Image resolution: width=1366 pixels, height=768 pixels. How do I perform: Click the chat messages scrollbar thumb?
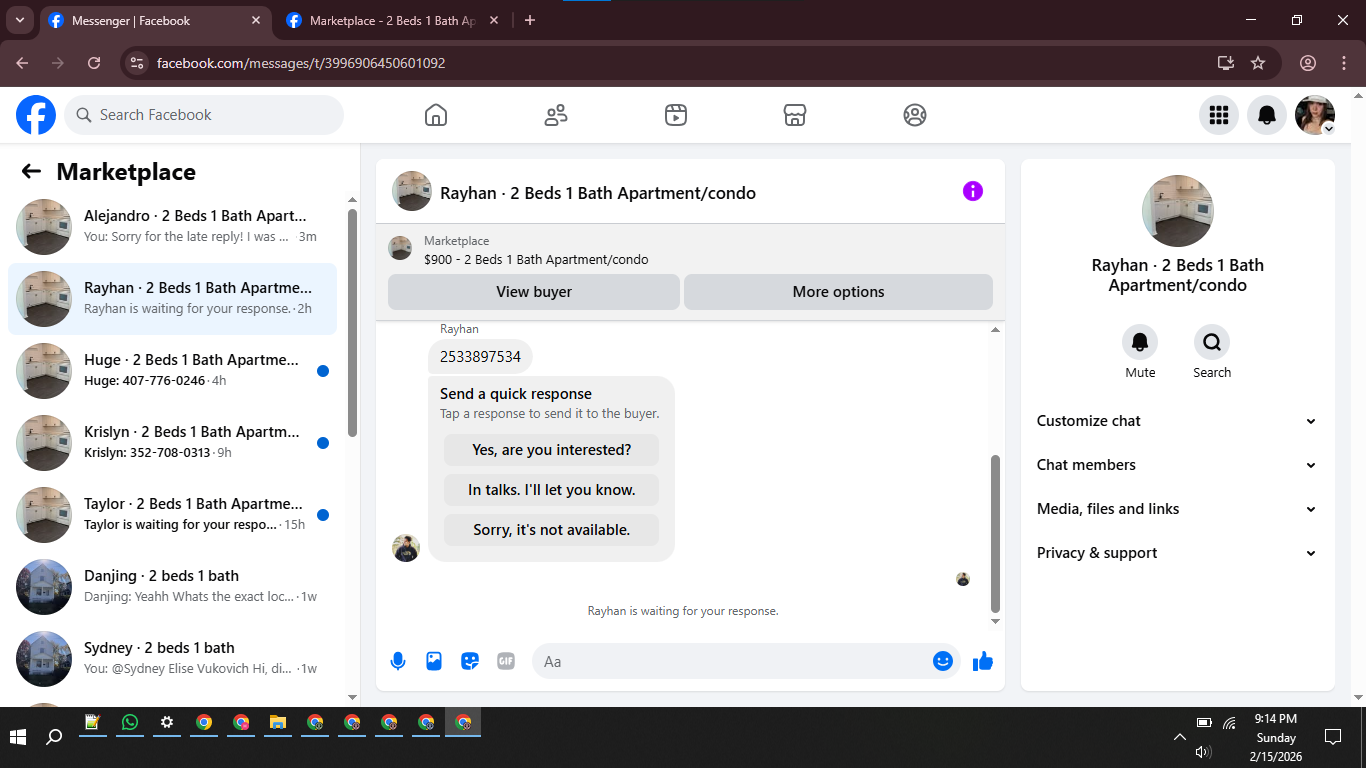(x=995, y=534)
